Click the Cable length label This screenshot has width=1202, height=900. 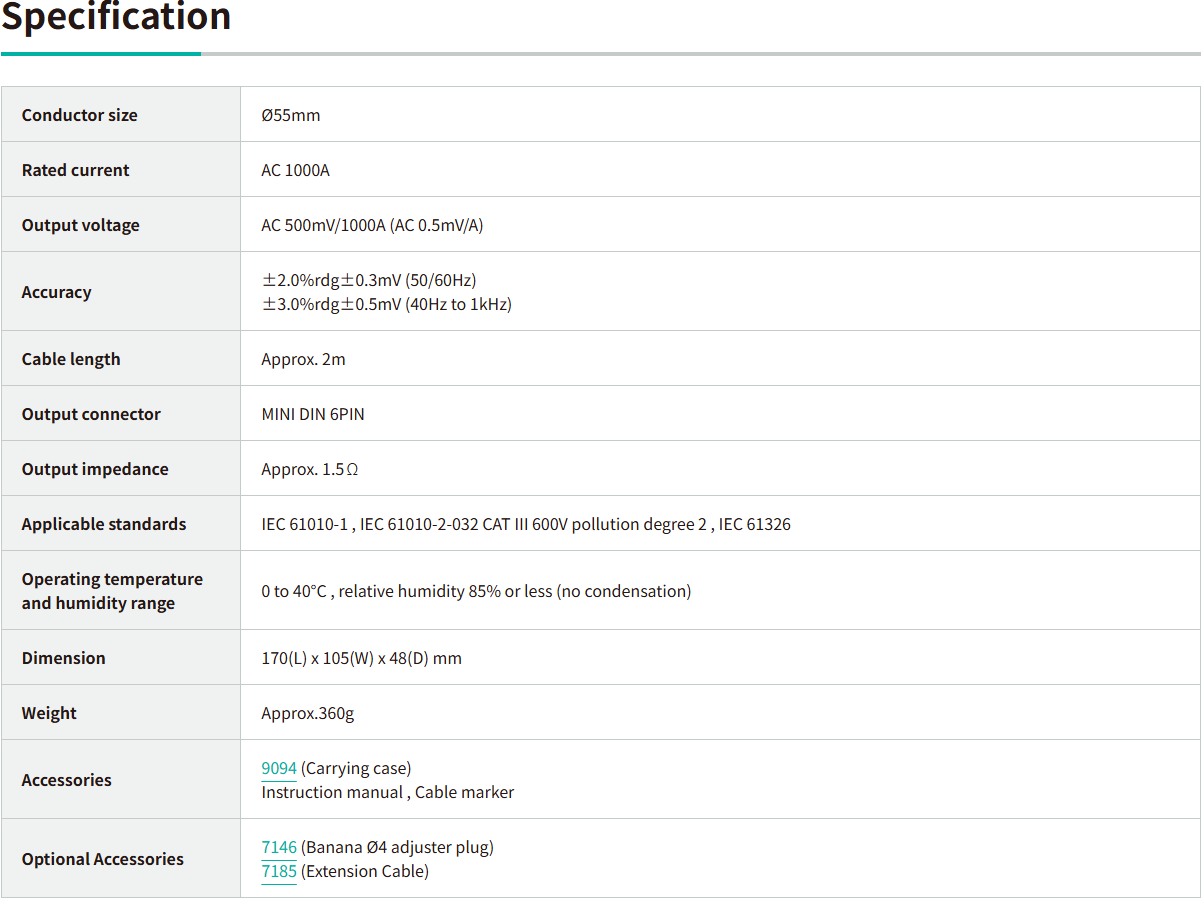point(71,359)
